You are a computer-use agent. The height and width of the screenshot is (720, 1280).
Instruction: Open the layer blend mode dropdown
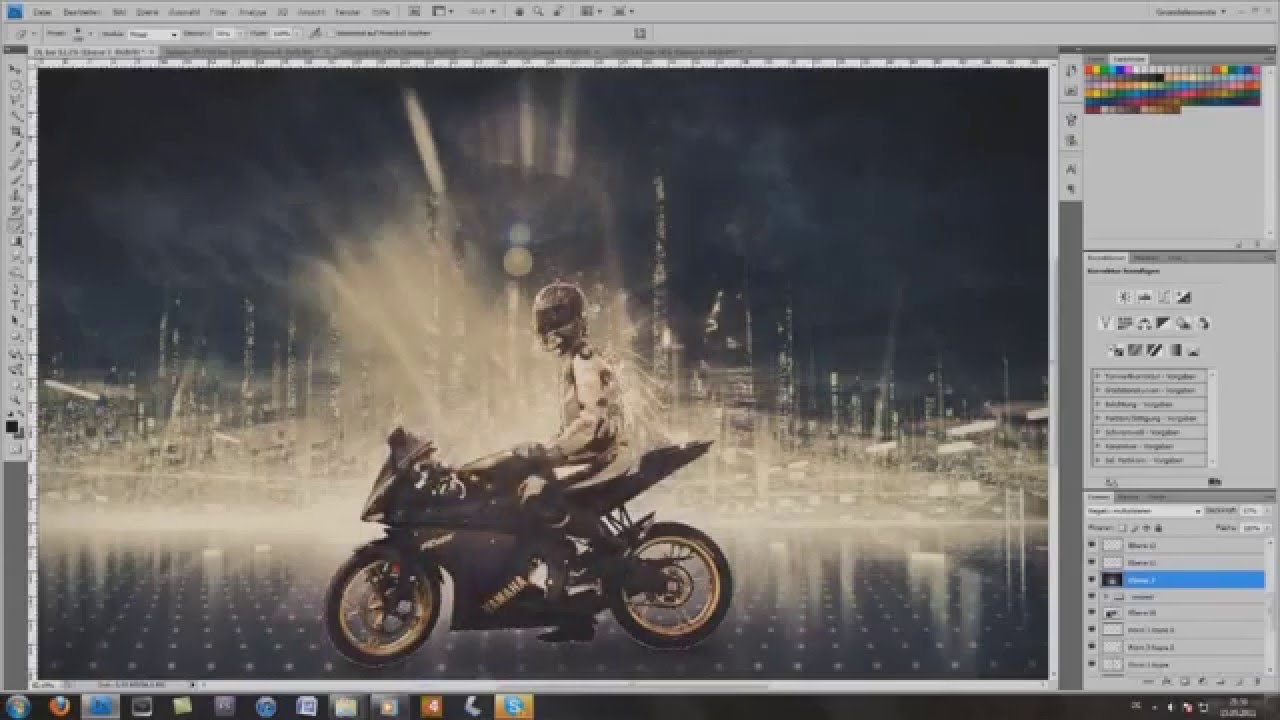tap(1144, 511)
